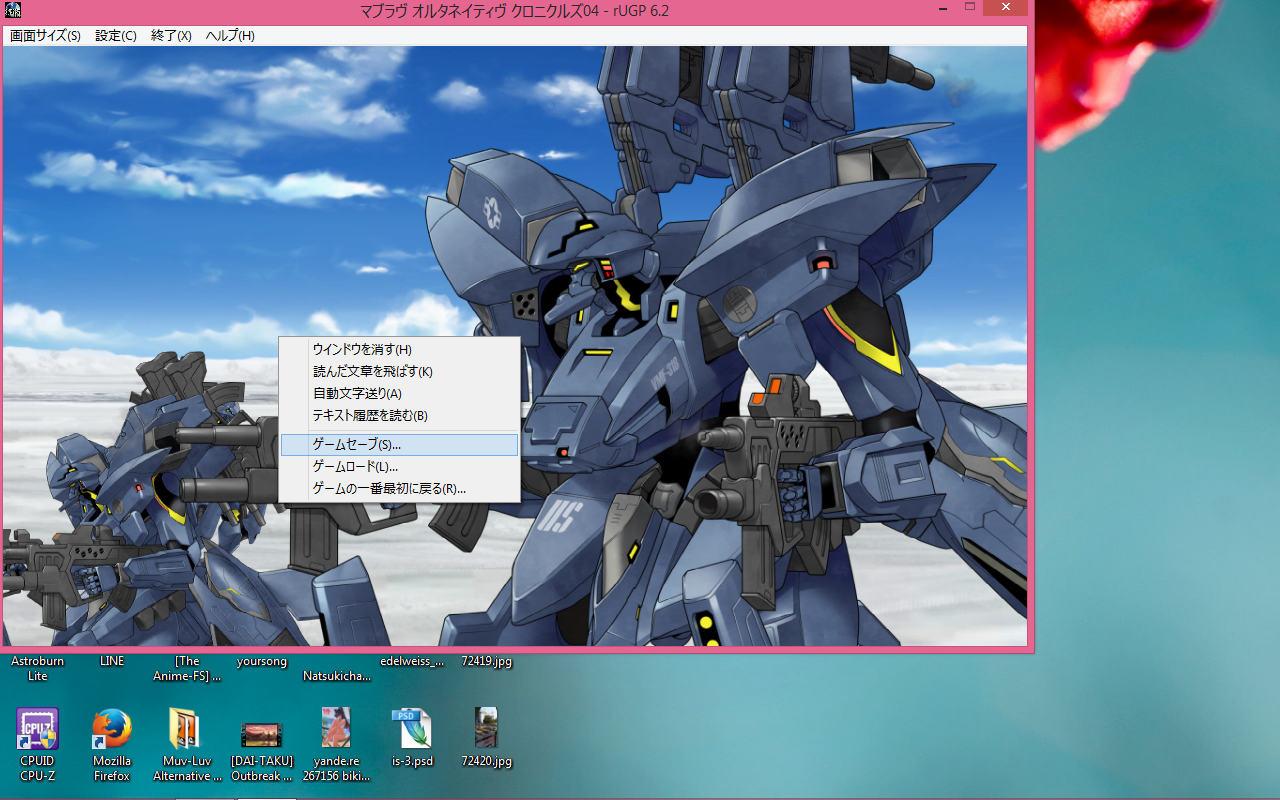Select the yoursong desktop label
The height and width of the screenshot is (800, 1280).
(262, 661)
